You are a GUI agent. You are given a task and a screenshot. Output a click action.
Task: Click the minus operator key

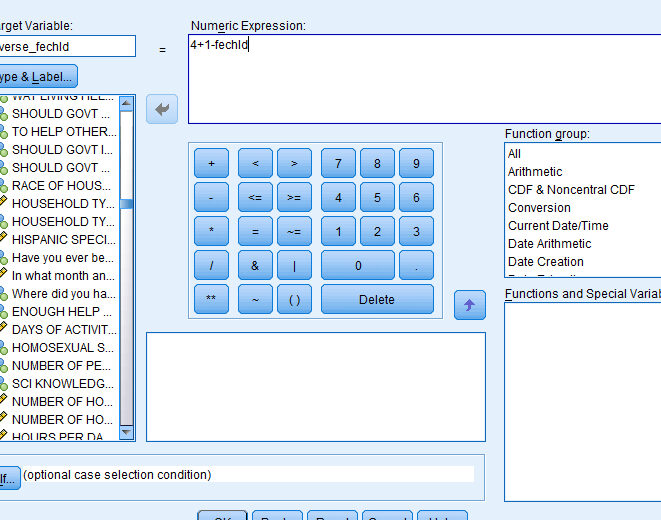(211, 197)
